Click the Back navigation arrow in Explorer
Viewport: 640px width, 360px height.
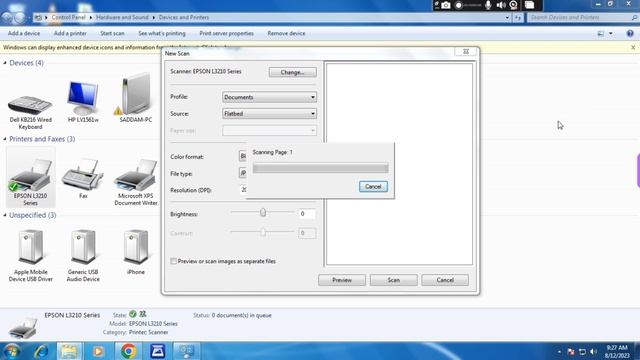8,18
